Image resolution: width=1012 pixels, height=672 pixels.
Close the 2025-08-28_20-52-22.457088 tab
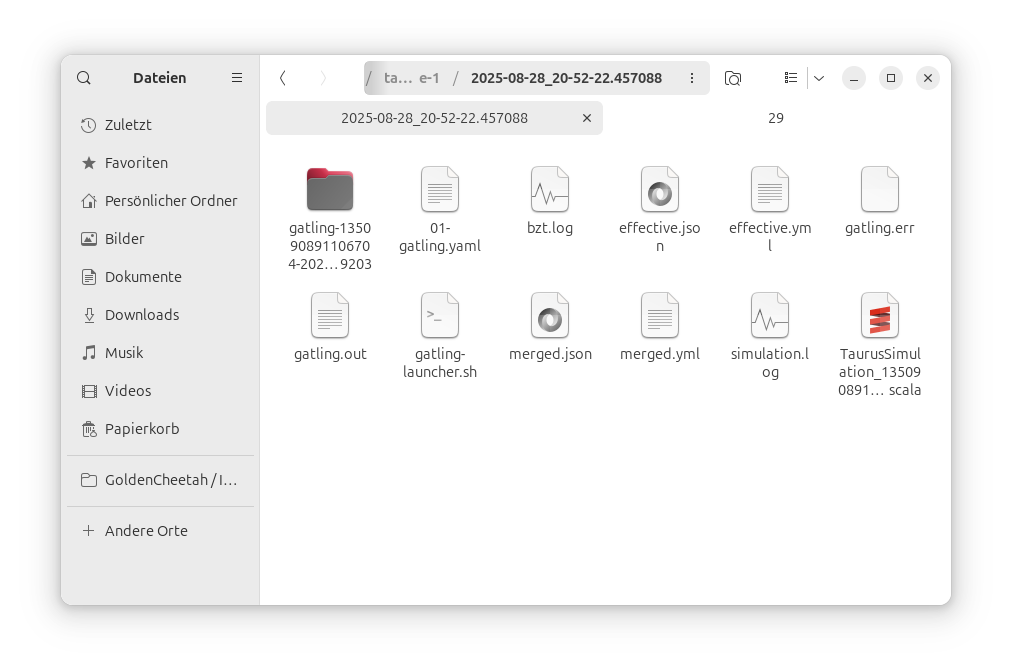587,118
